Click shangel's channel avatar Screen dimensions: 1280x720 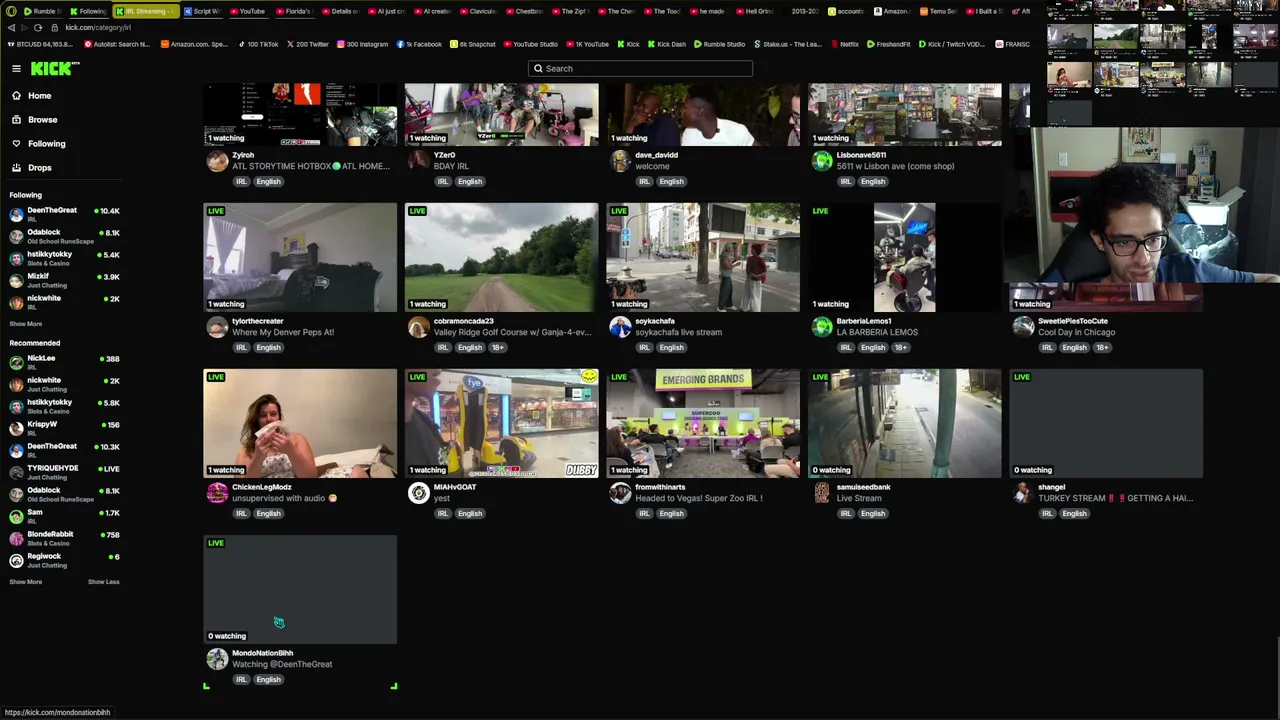pyautogui.click(x=1023, y=493)
